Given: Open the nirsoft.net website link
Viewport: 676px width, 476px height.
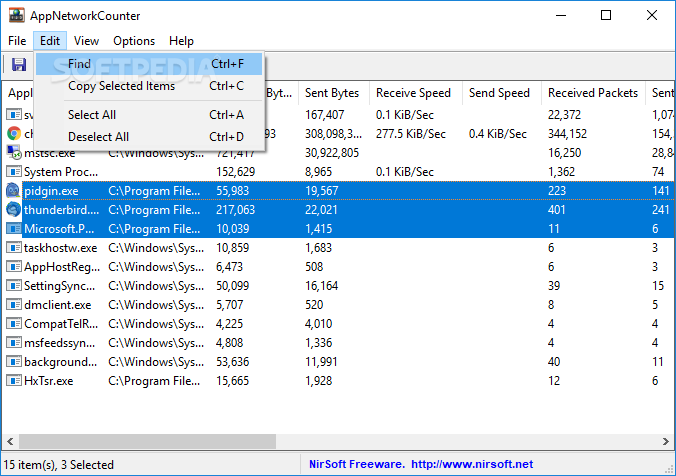Looking at the screenshot, I should (x=472, y=464).
